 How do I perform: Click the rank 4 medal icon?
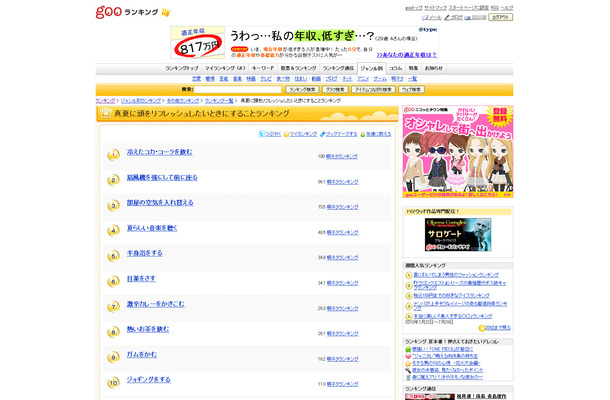tap(113, 231)
